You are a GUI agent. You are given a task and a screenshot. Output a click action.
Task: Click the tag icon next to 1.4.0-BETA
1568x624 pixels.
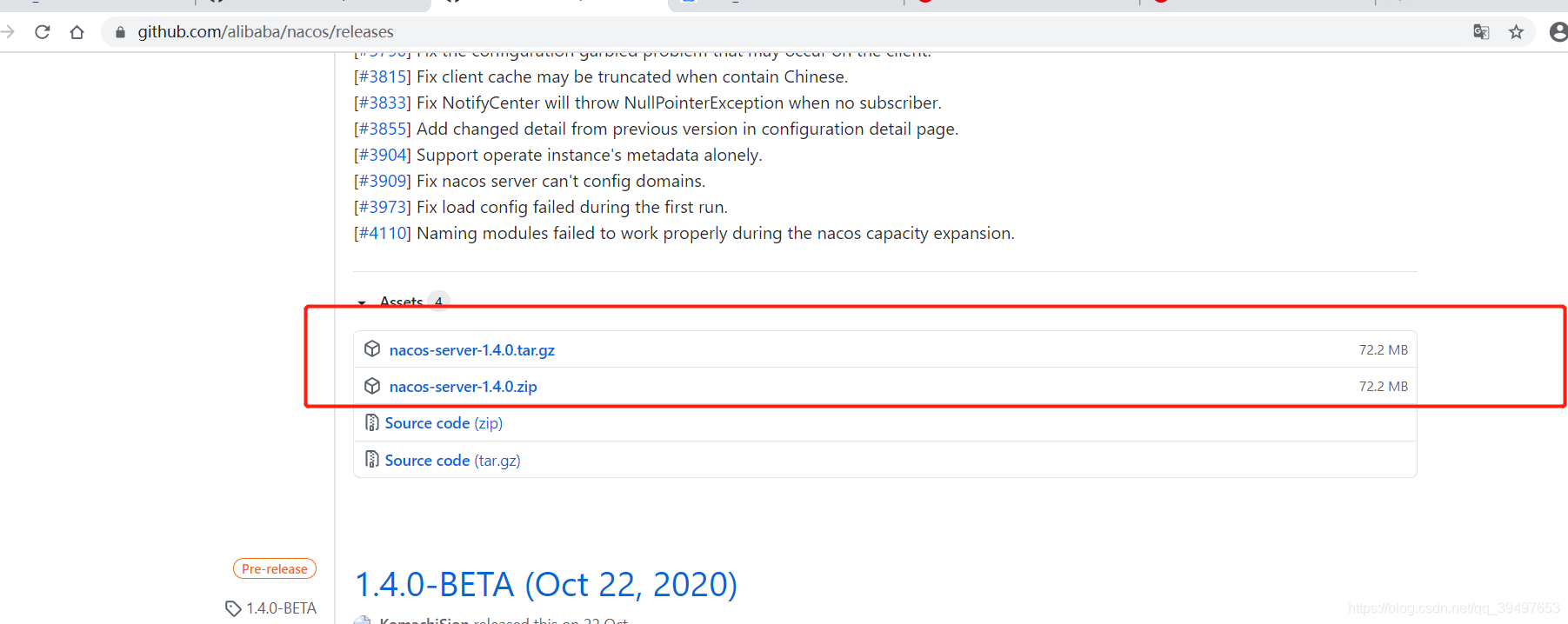(233, 608)
